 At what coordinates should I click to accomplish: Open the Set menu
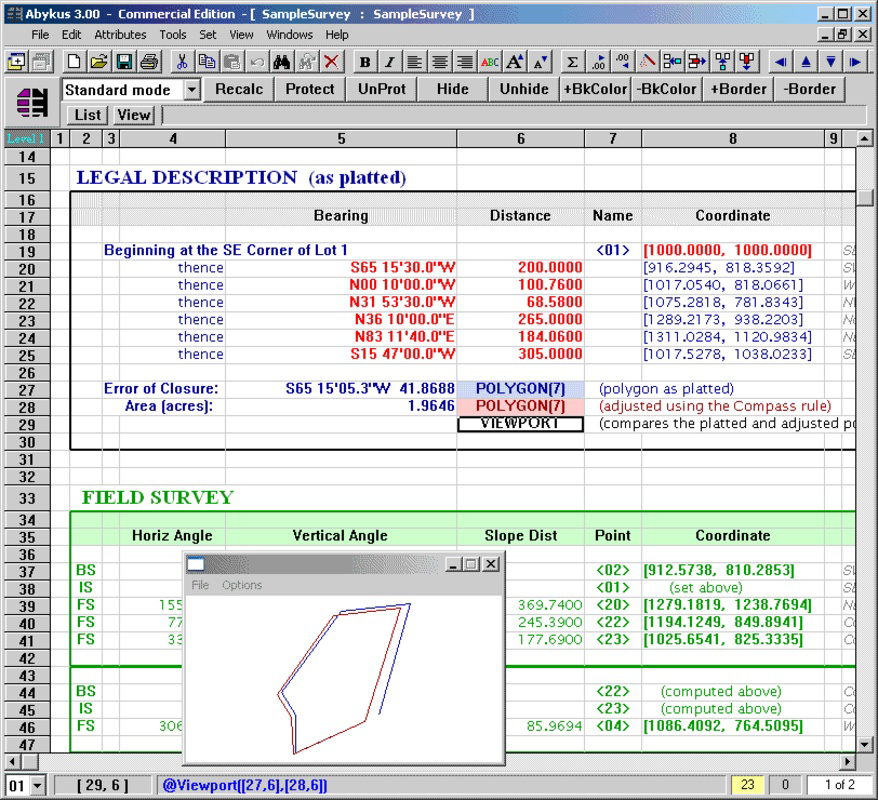207,35
